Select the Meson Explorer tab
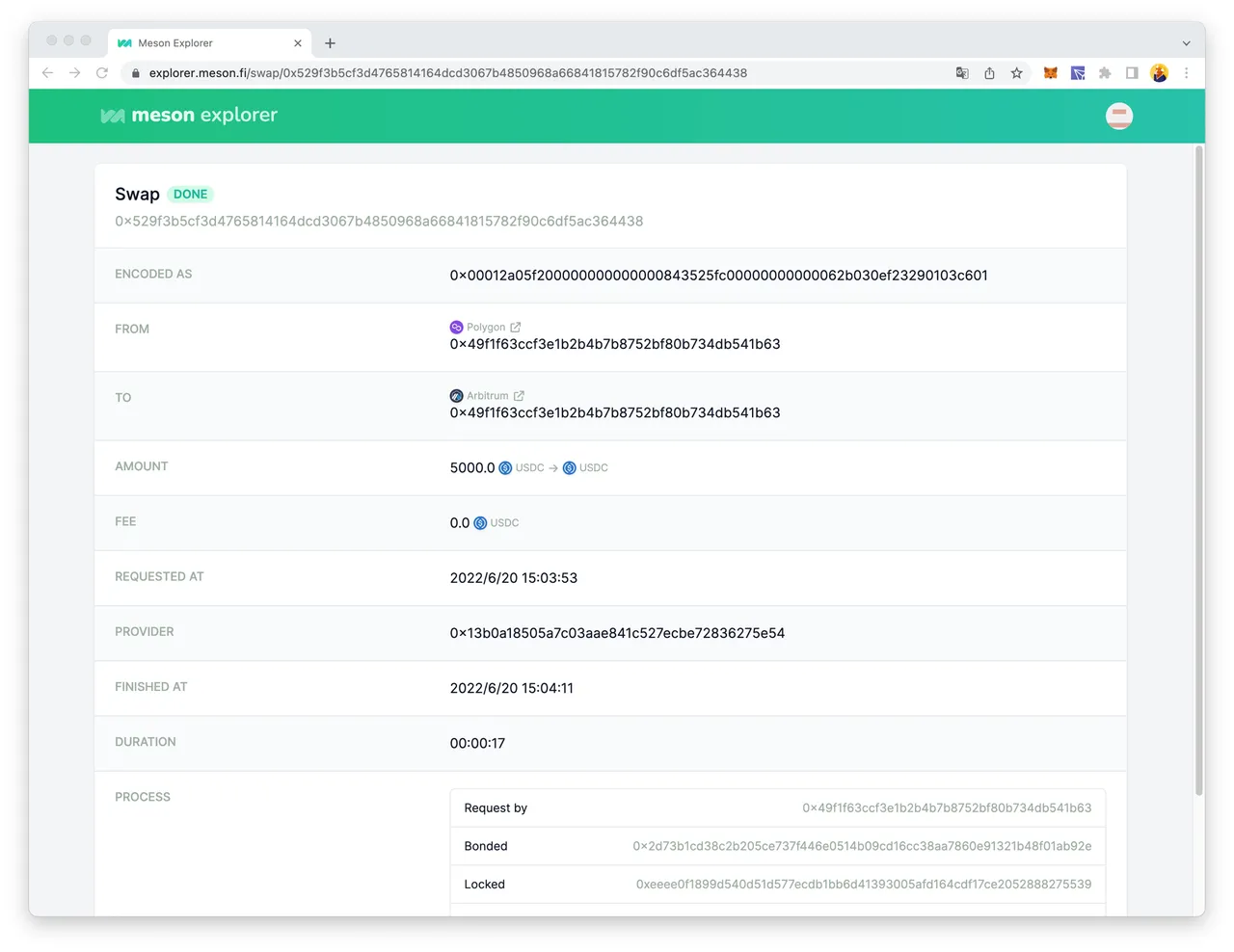 point(209,43)
